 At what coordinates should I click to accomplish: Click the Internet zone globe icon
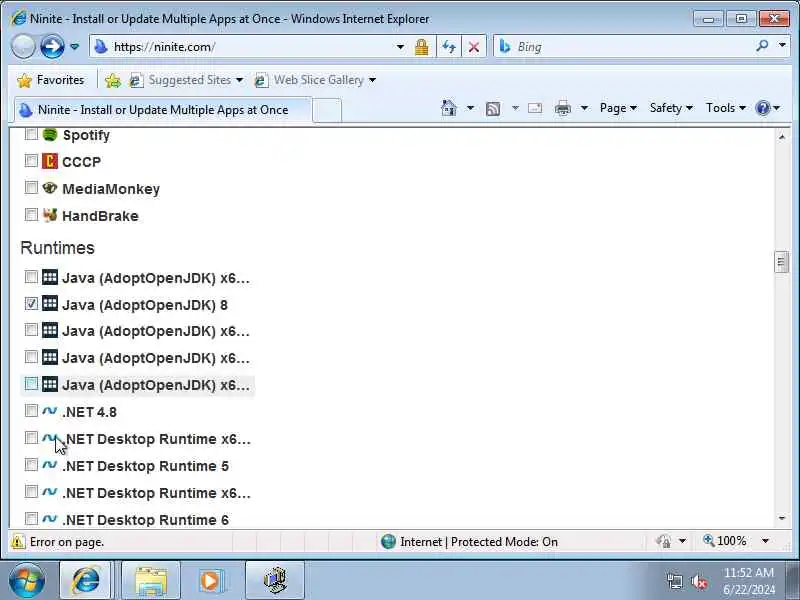point(388,541)
